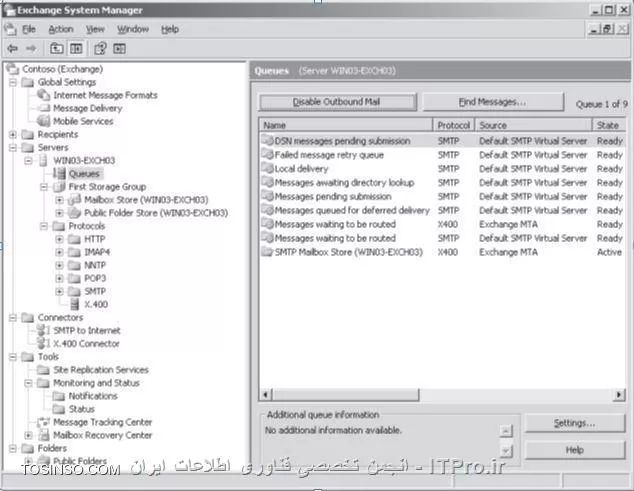Click the DSN messages pending submission queue icon

tap(267, 141)
